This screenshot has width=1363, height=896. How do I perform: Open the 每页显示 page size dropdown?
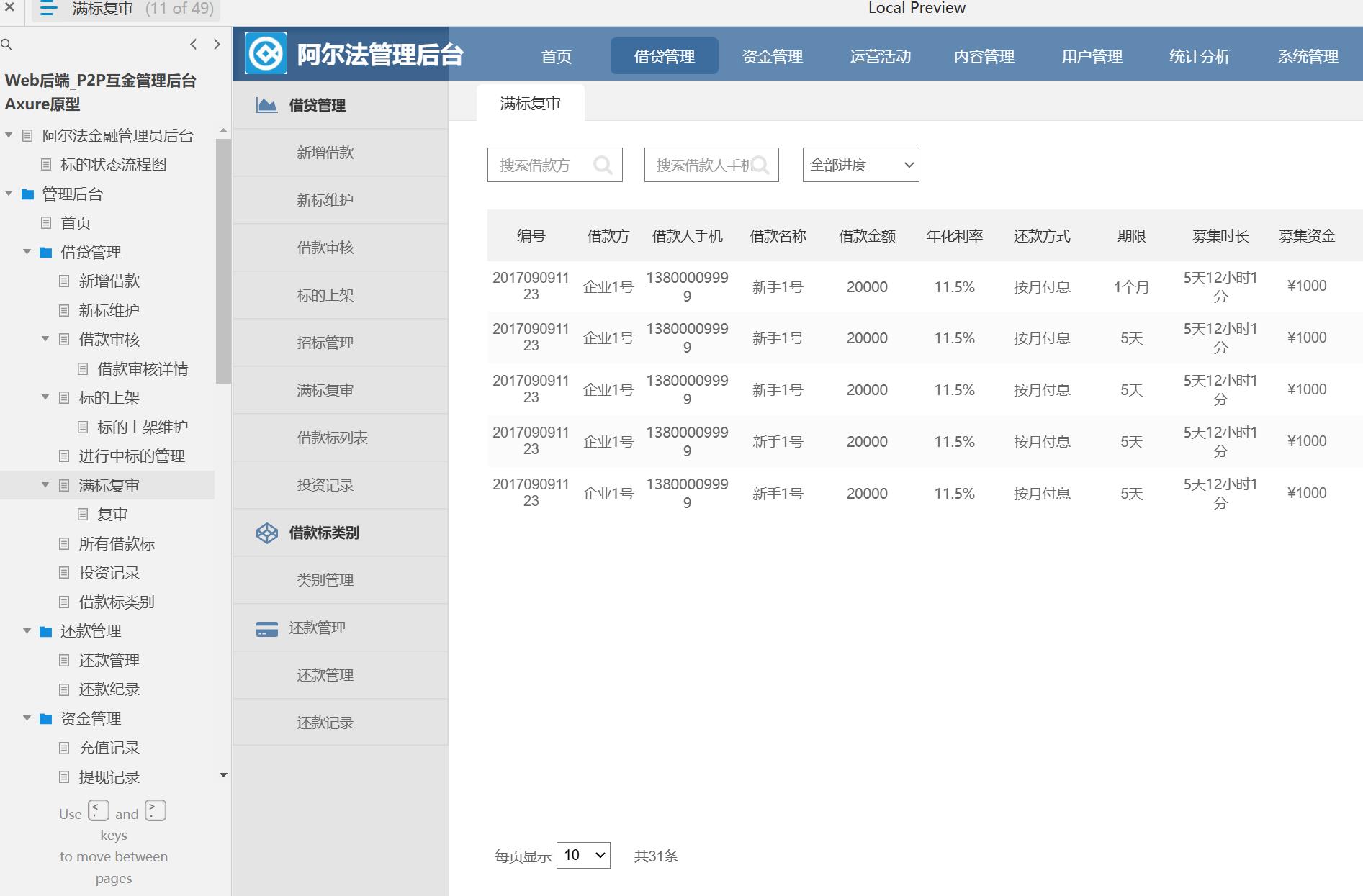(x=583, y=855)
